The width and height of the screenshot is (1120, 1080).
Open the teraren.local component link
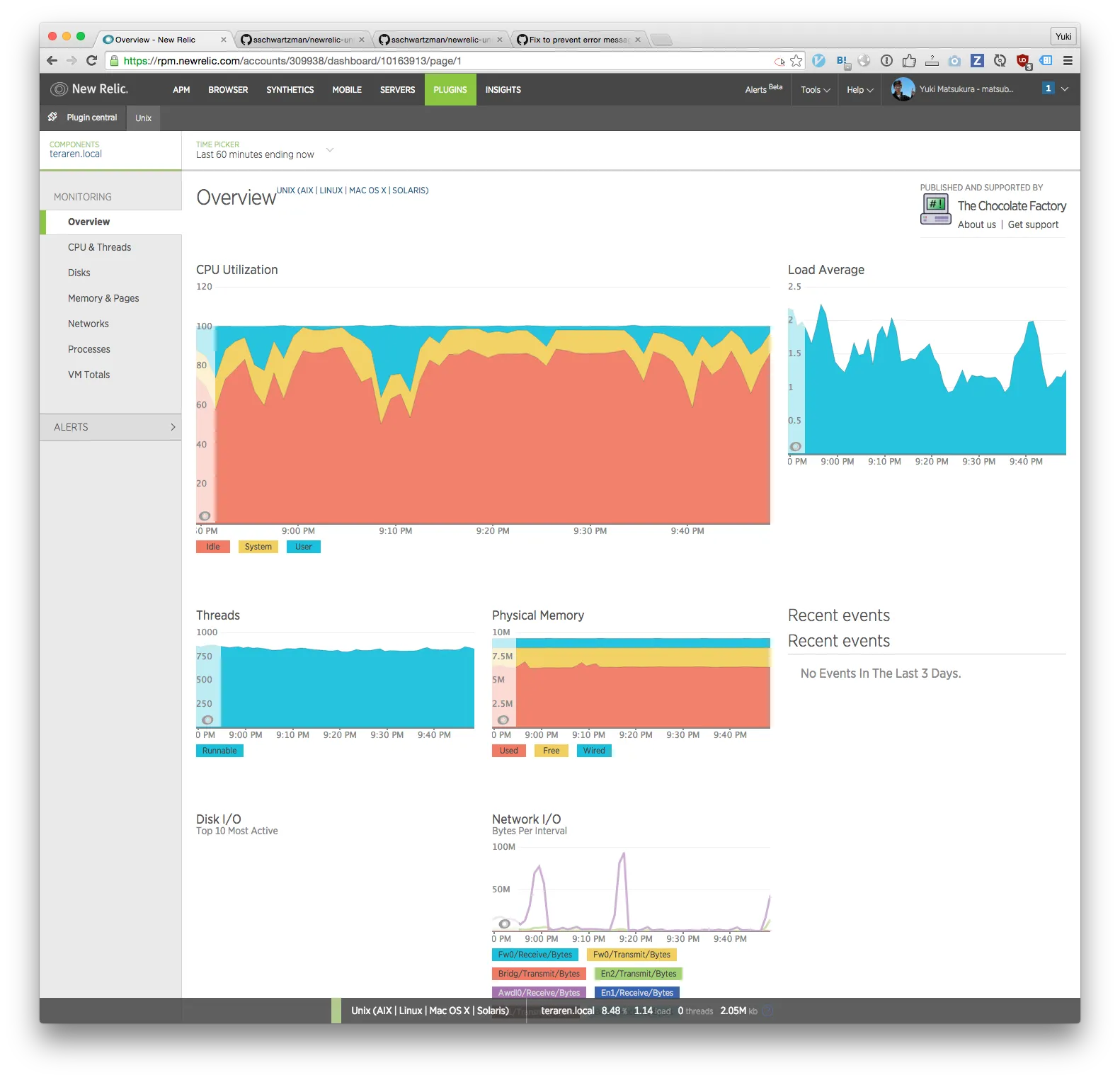[76, 154]
